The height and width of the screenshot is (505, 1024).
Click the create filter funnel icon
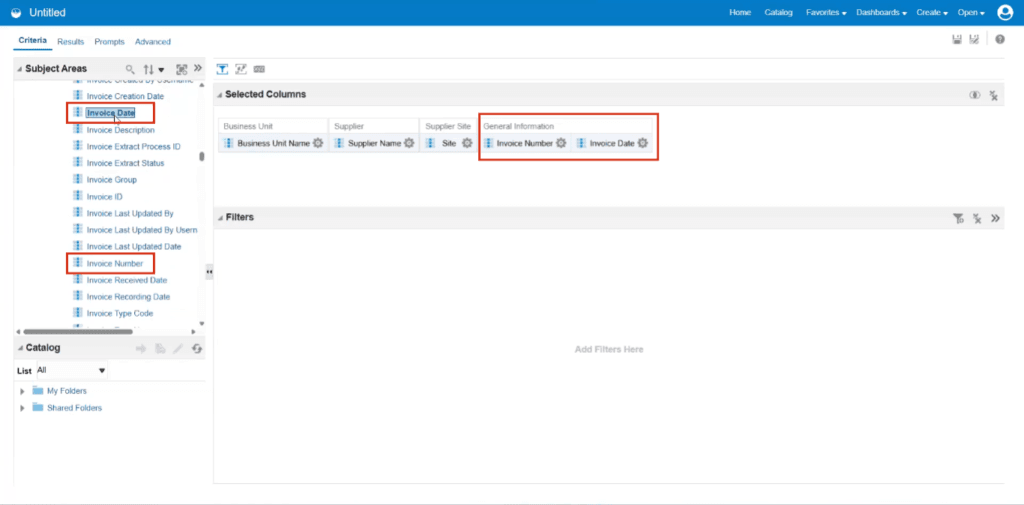pos(958,218)
